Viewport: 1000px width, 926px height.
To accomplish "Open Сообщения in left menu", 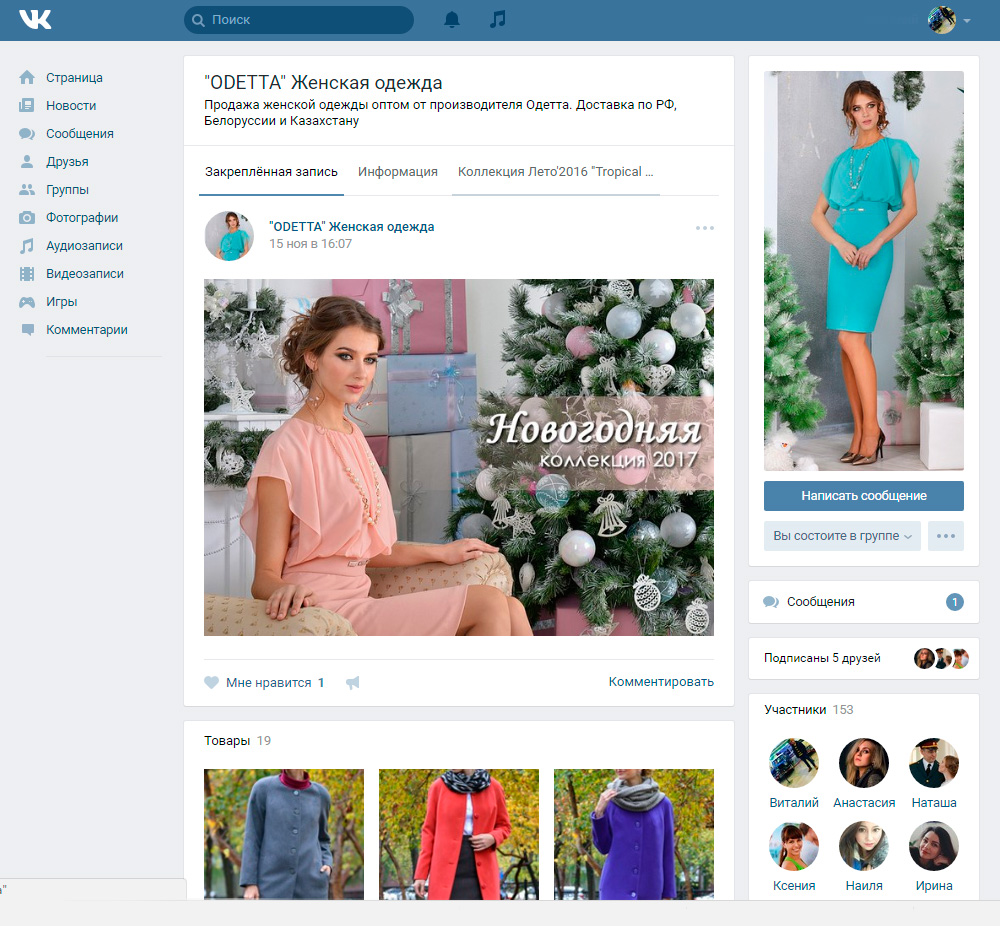I will (80, 134).
